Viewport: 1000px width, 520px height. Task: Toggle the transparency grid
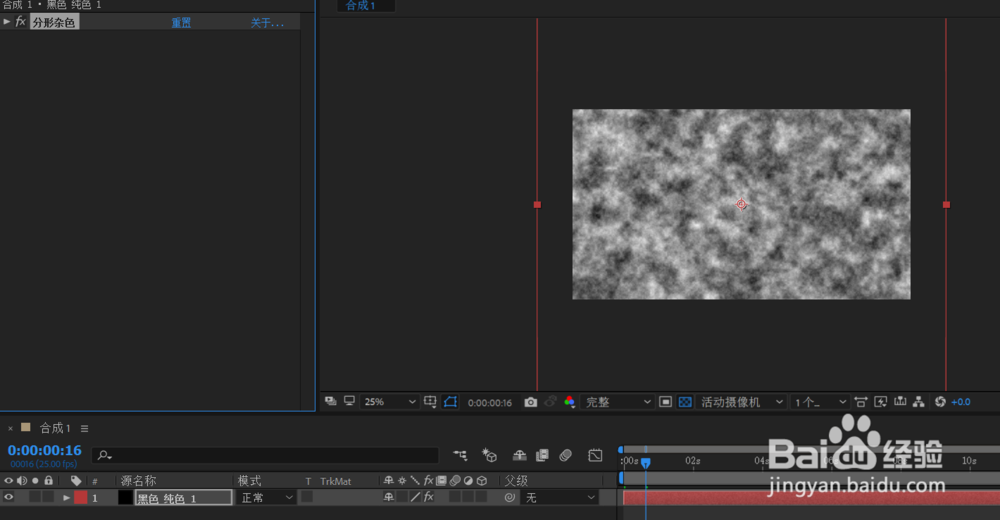(x=685, y=402)
